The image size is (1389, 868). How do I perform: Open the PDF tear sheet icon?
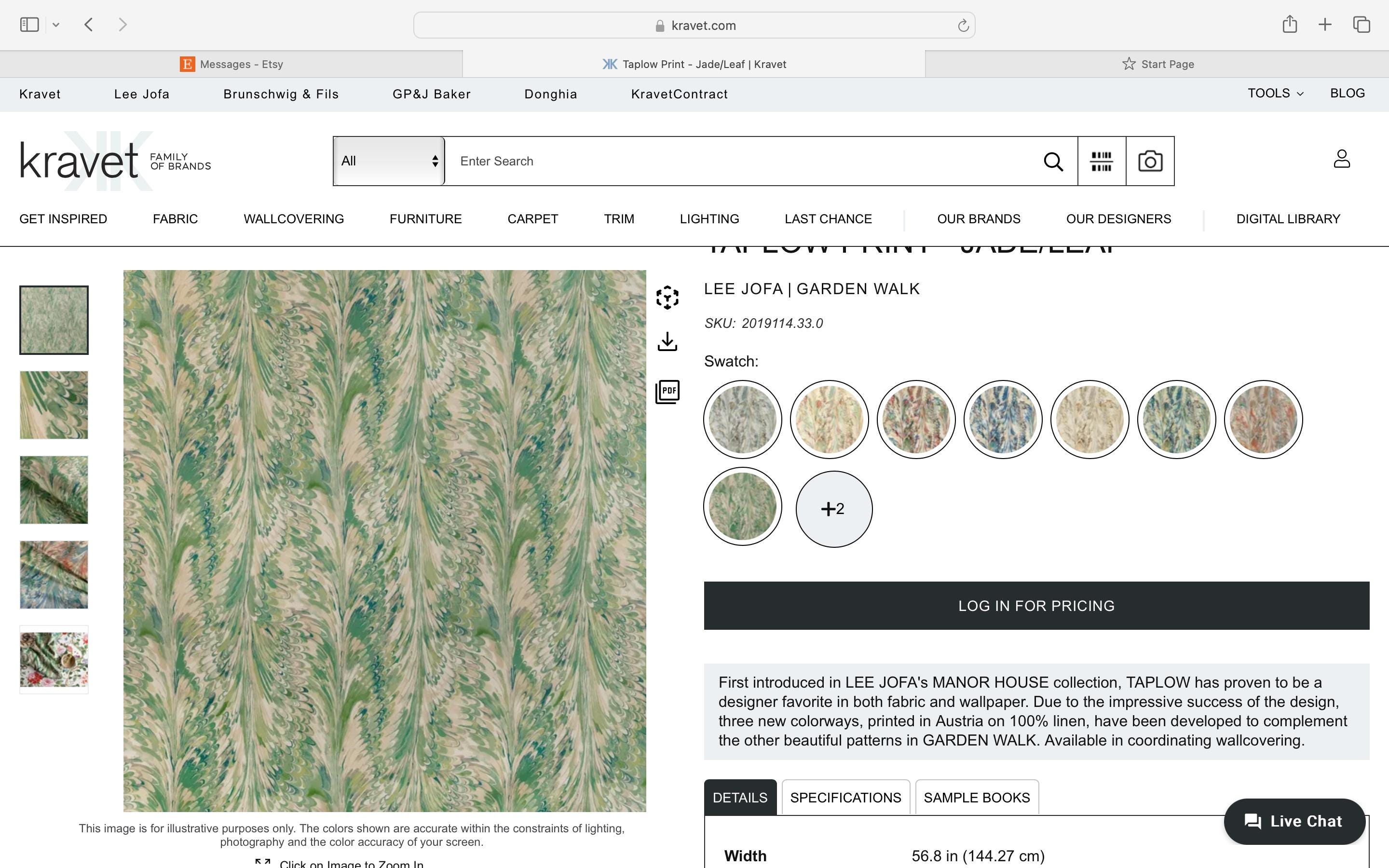tap(667, 392)
